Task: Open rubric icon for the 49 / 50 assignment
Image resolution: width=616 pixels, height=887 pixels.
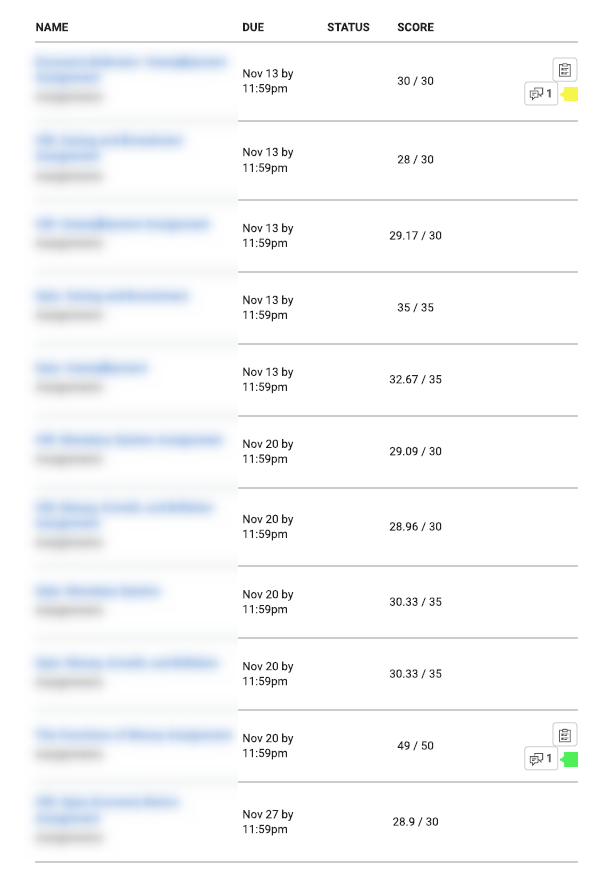Action: 565,735
